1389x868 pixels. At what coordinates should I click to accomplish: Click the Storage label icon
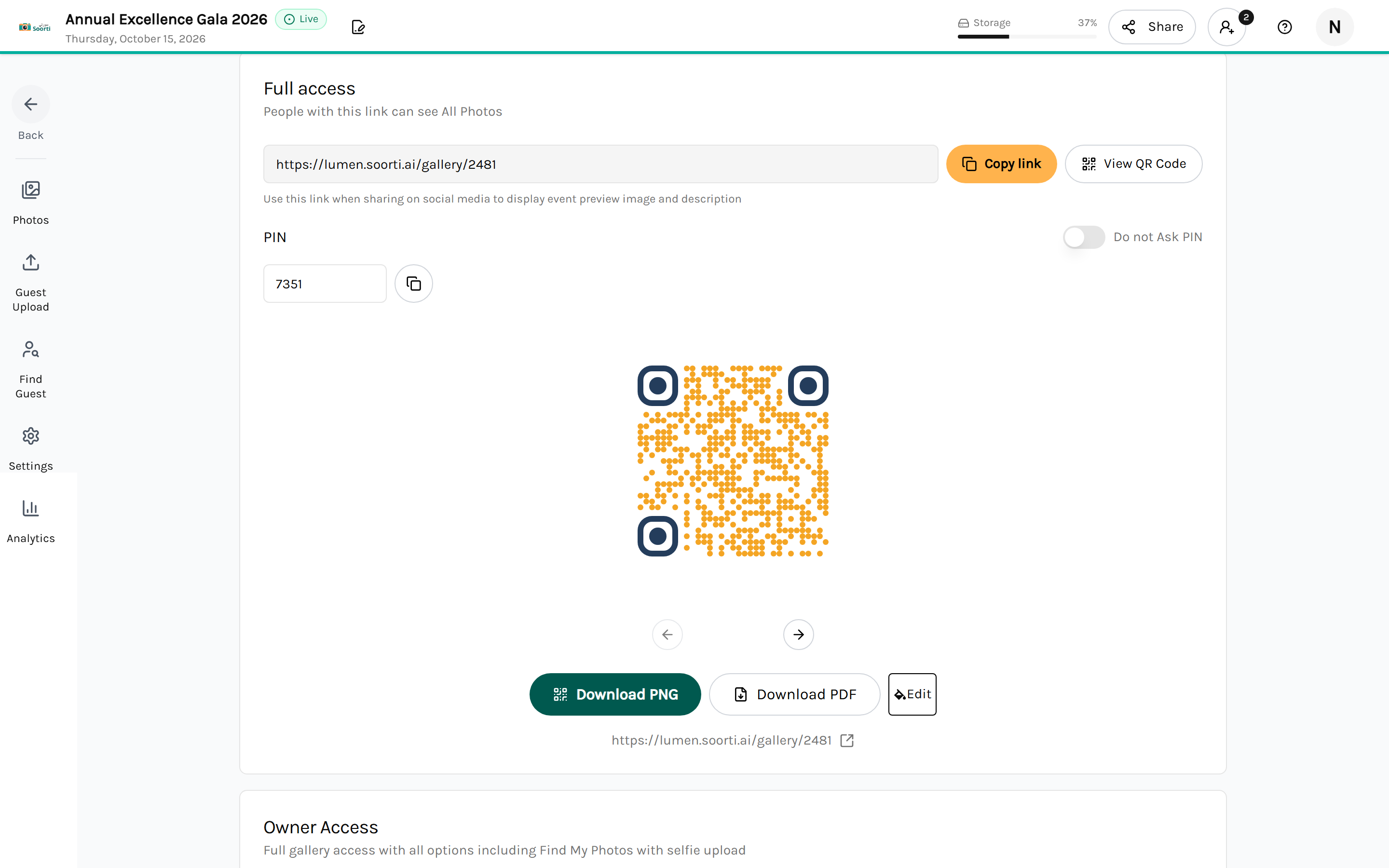[x=963, y=23]
